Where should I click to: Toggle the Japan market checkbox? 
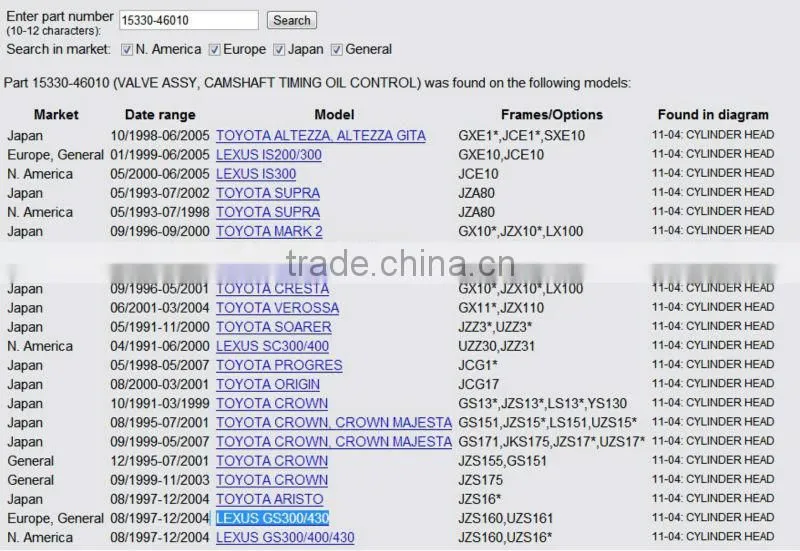click(x=279, y=49)
